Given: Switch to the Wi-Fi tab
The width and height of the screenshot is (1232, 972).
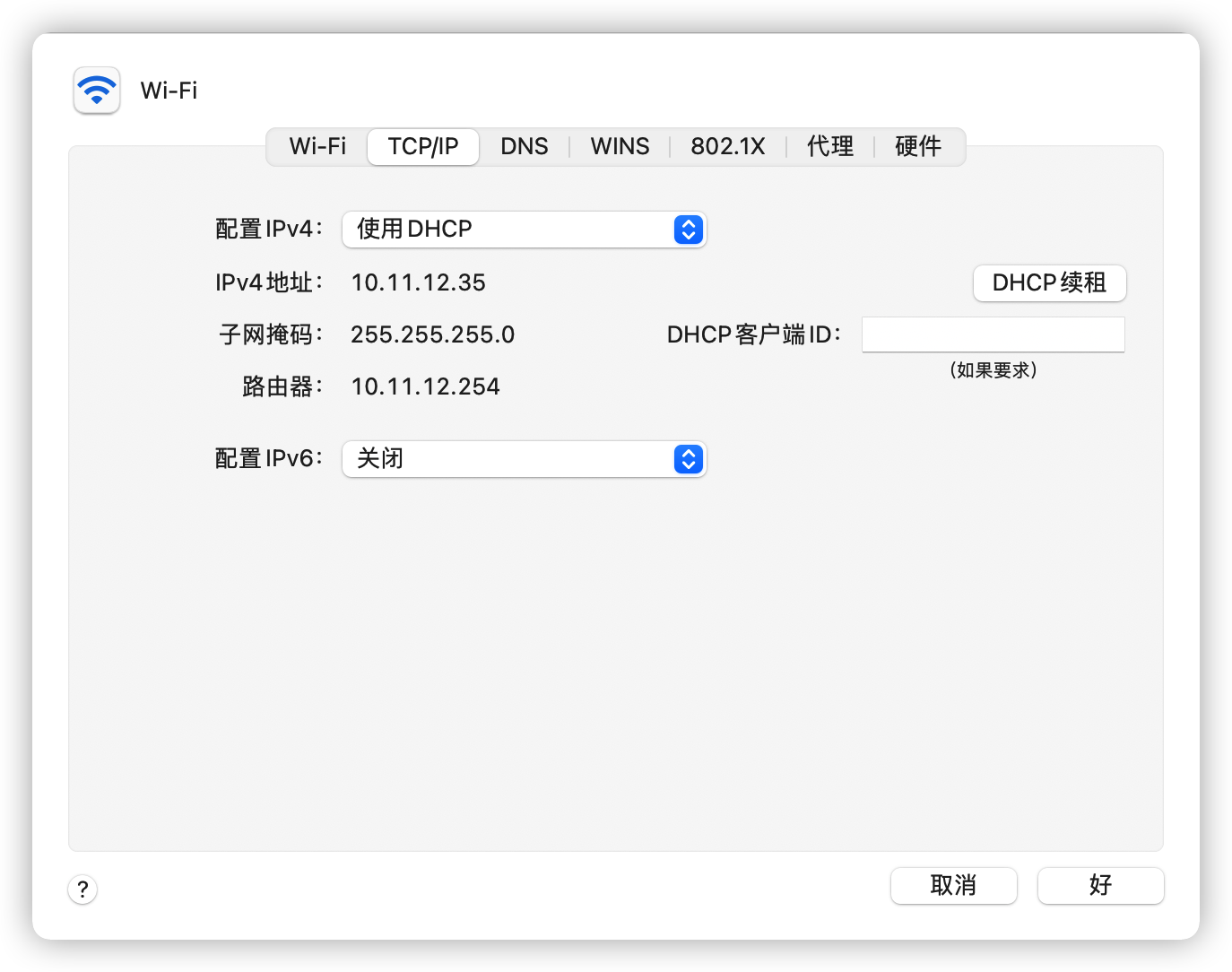Looking at the screenshot, I should coord(317,146).
